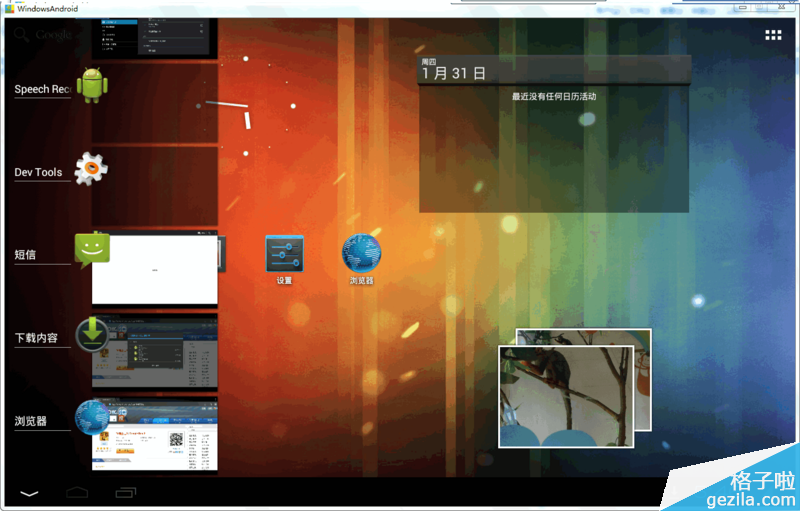
Task: Click the 浏览器 label in recents list
Action: (30, 421)
